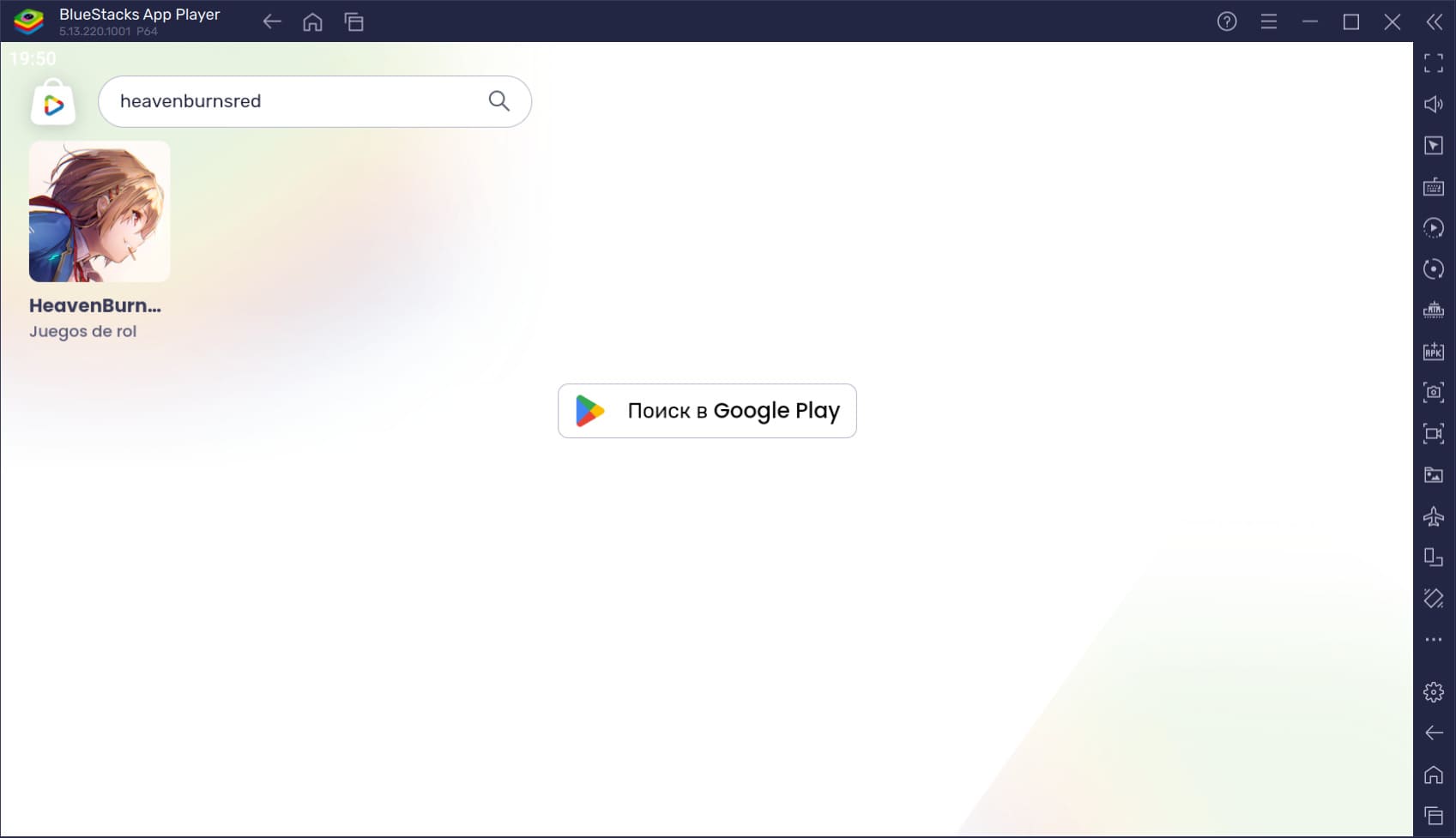Click the BlueStacks logo in title bar
This screenshot has width=1456, height=838.
(29, 21)
